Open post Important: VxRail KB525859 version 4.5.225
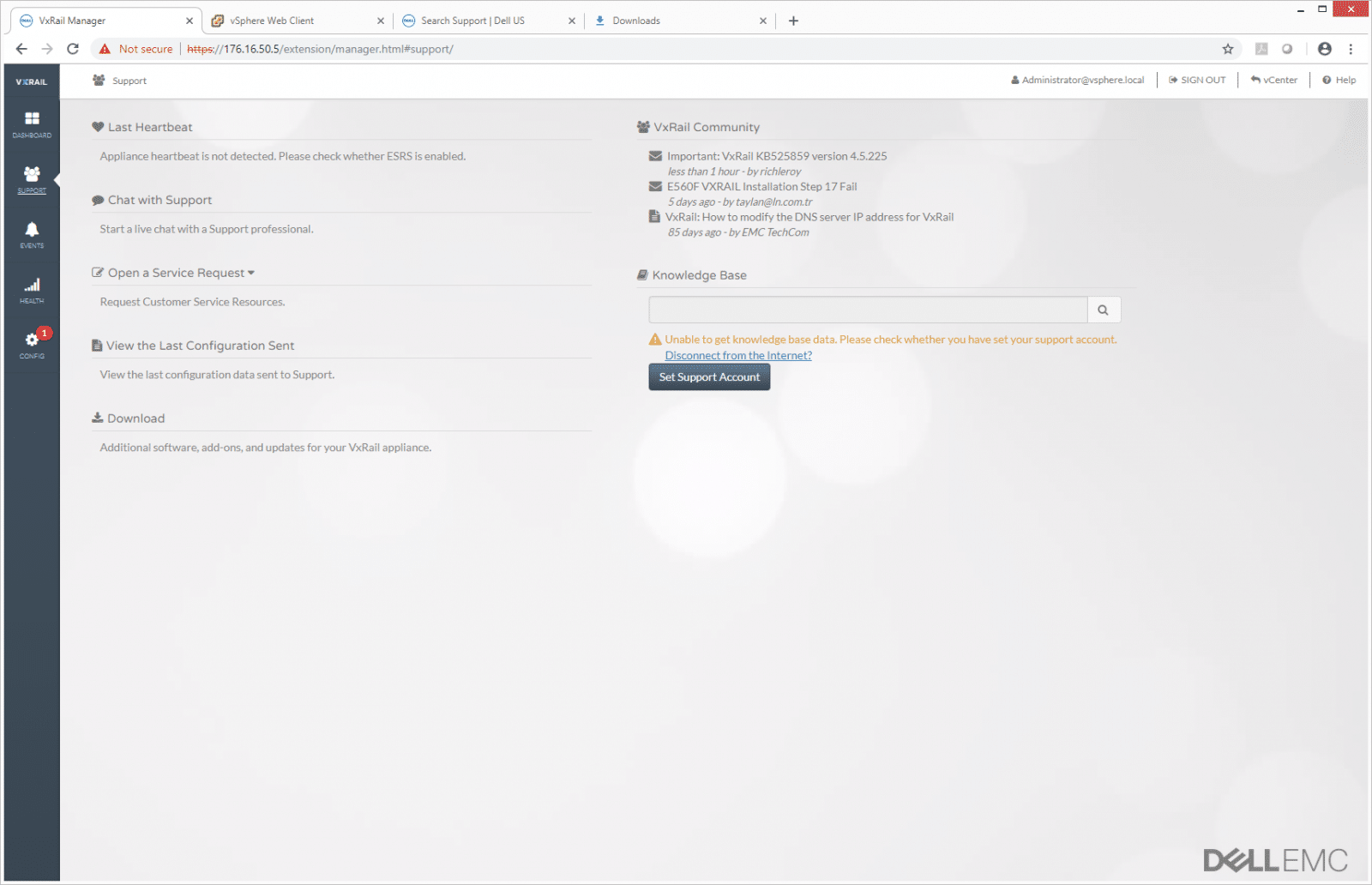Screen dimensions: 1372x885 click(x=777, y=156)
